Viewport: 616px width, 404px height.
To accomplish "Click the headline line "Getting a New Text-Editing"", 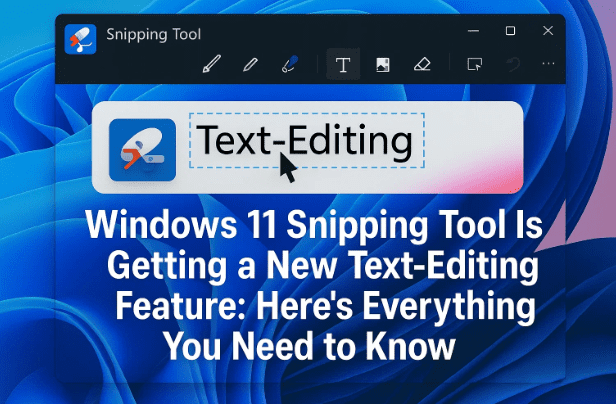I will (x=323, y=267).
